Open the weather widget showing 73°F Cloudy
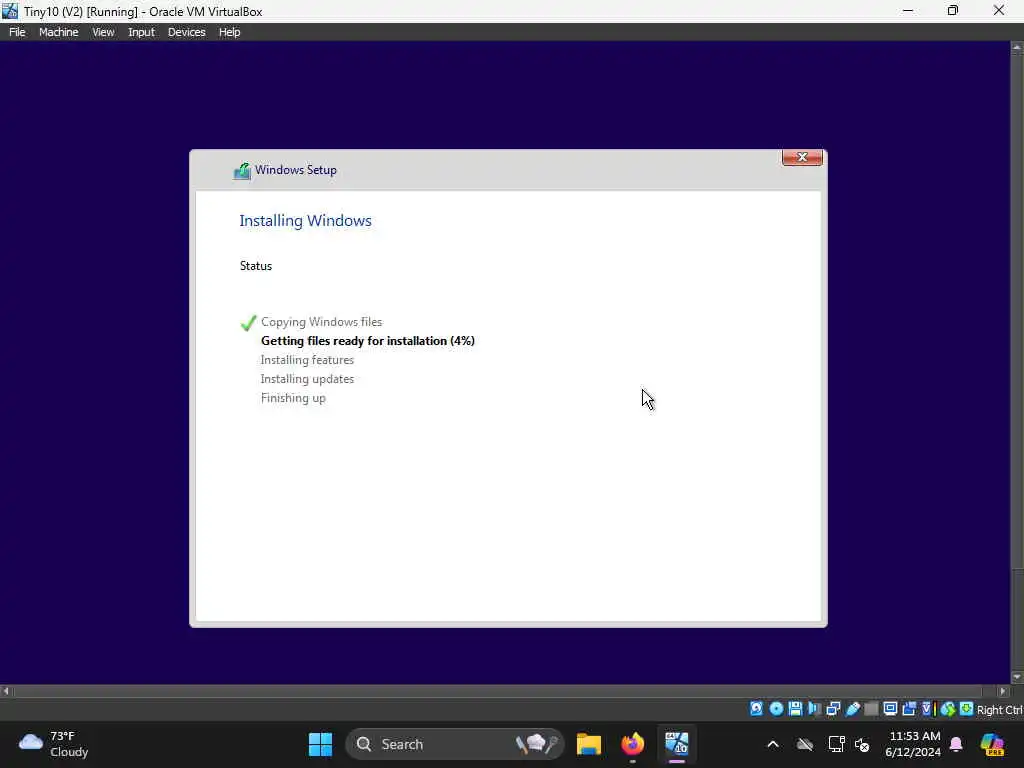The image size is (1024, 768). pos(54,744)
